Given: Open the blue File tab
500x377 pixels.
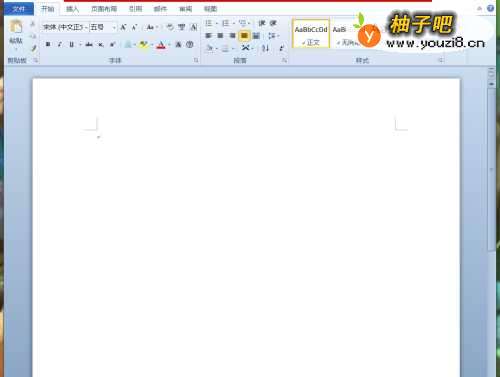Looking at the screenshot, I should [19, 9].
